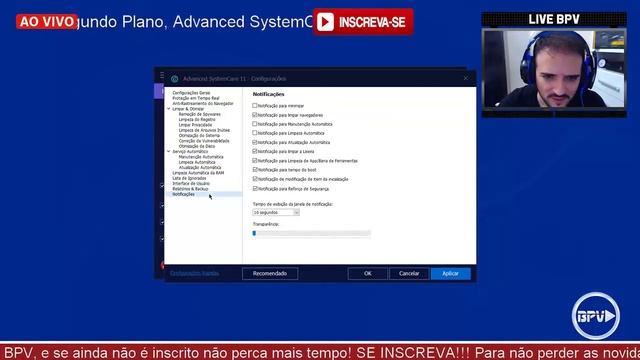
Task: Collapse the 'Limpar & Otimizar' tree node
Action: click(x=169, y=109)
